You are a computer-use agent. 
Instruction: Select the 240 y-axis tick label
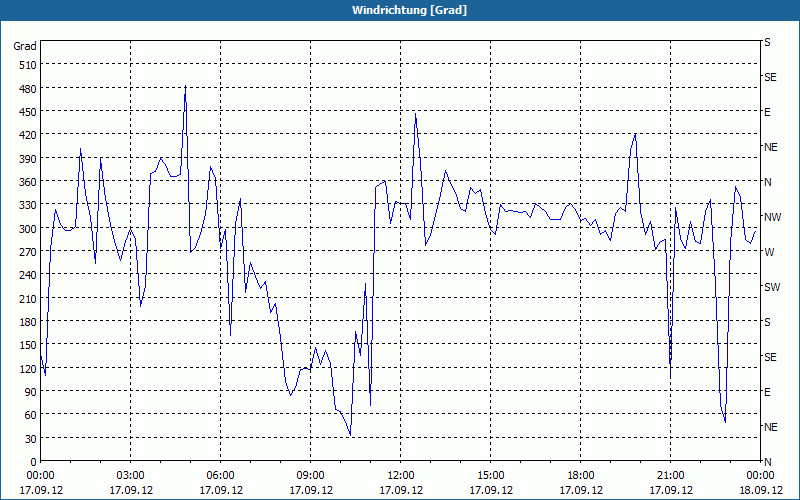[28, 276]
